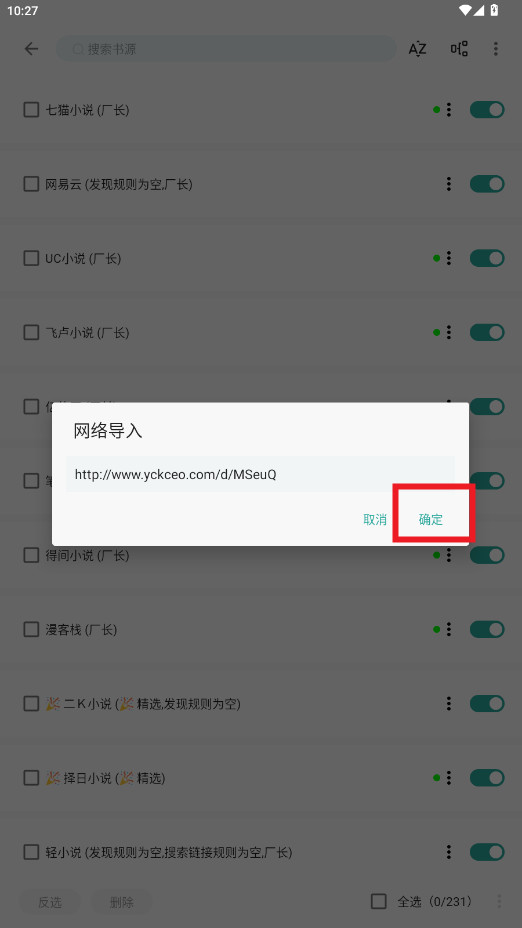The height and width of the screenshot is (928, 522).
Task: Check the 七猫小说 (厂长) checkbox
Action: tap(31, 110)
